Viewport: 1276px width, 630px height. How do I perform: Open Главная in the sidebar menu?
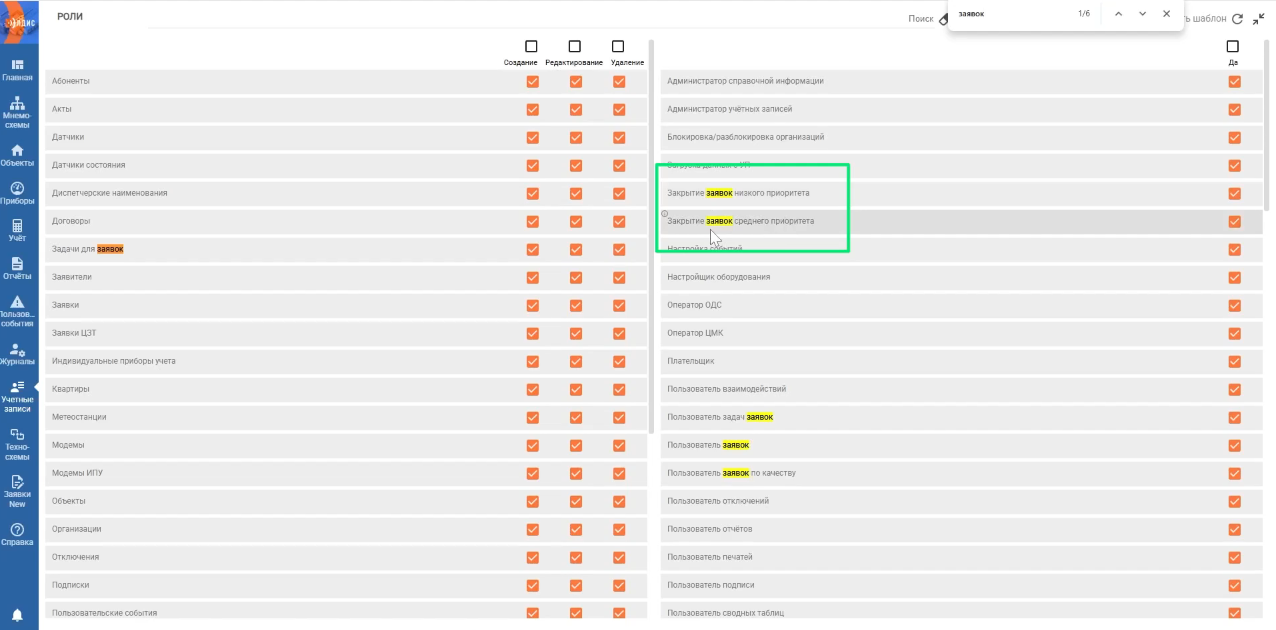[17, 70]
